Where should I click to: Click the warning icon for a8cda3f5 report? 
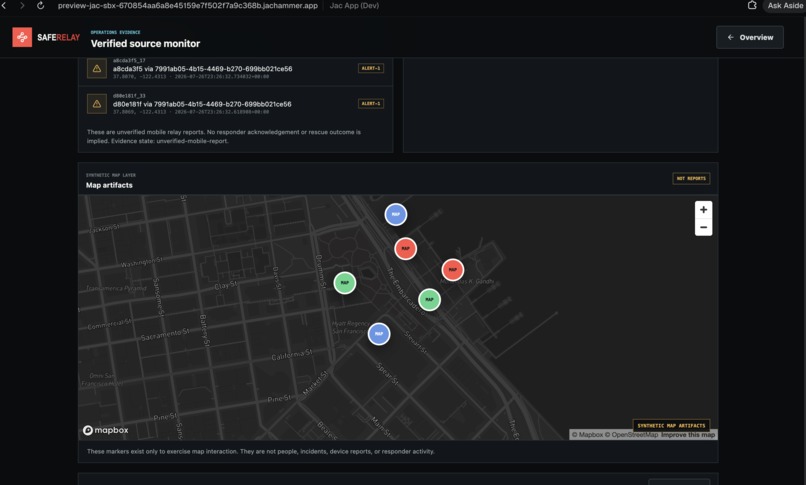click(97, 68)
